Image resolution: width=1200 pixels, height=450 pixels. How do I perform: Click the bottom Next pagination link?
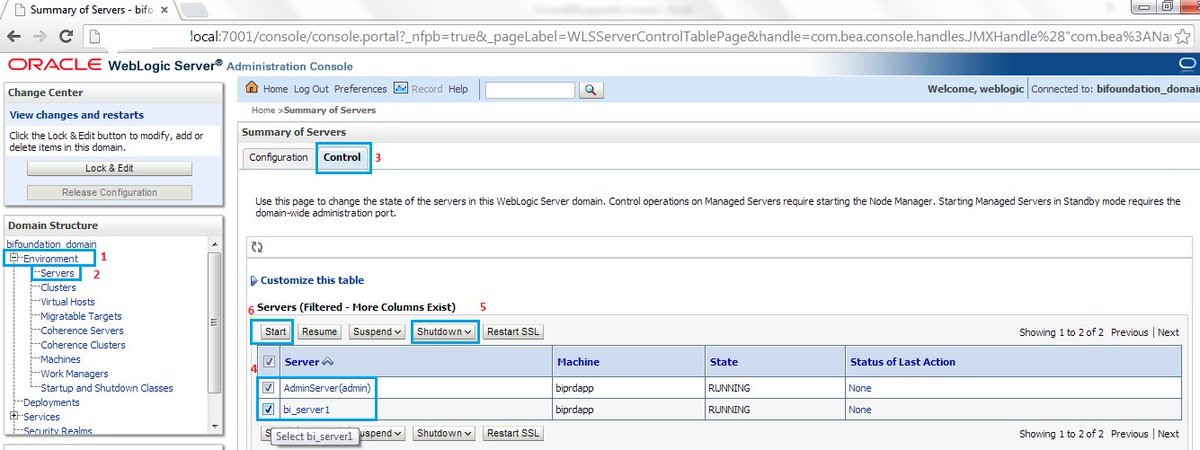coord(1168,434)
